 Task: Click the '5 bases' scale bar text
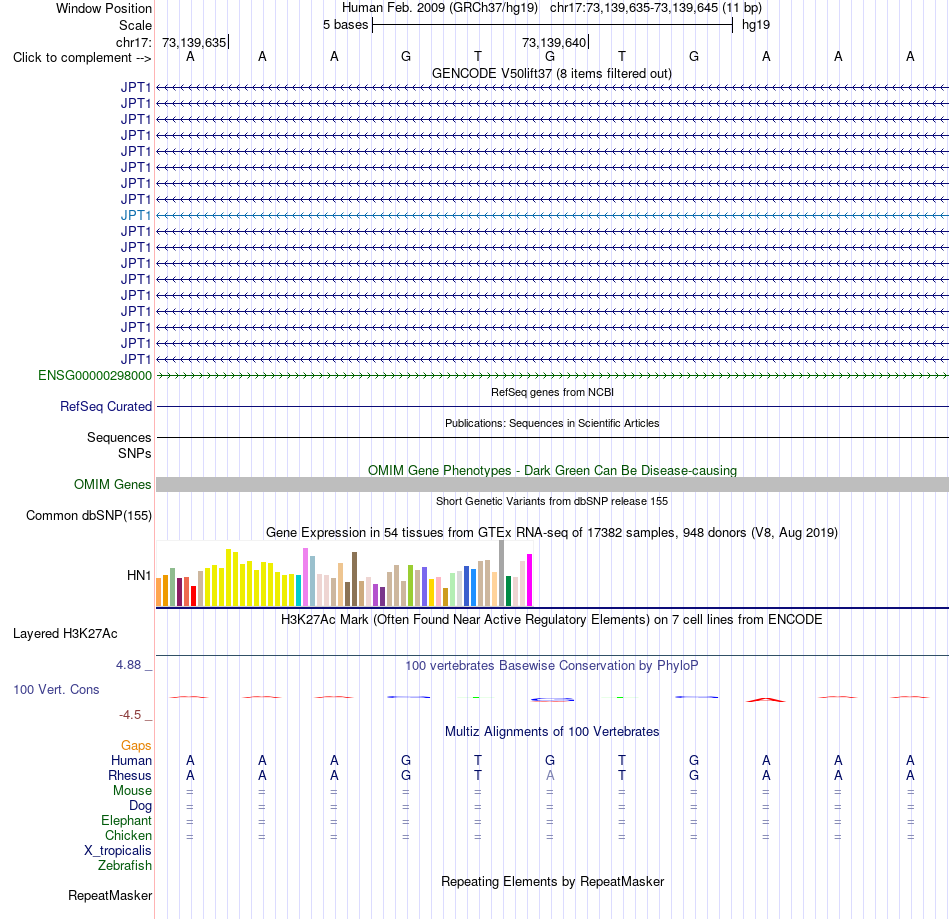[345, 25]
